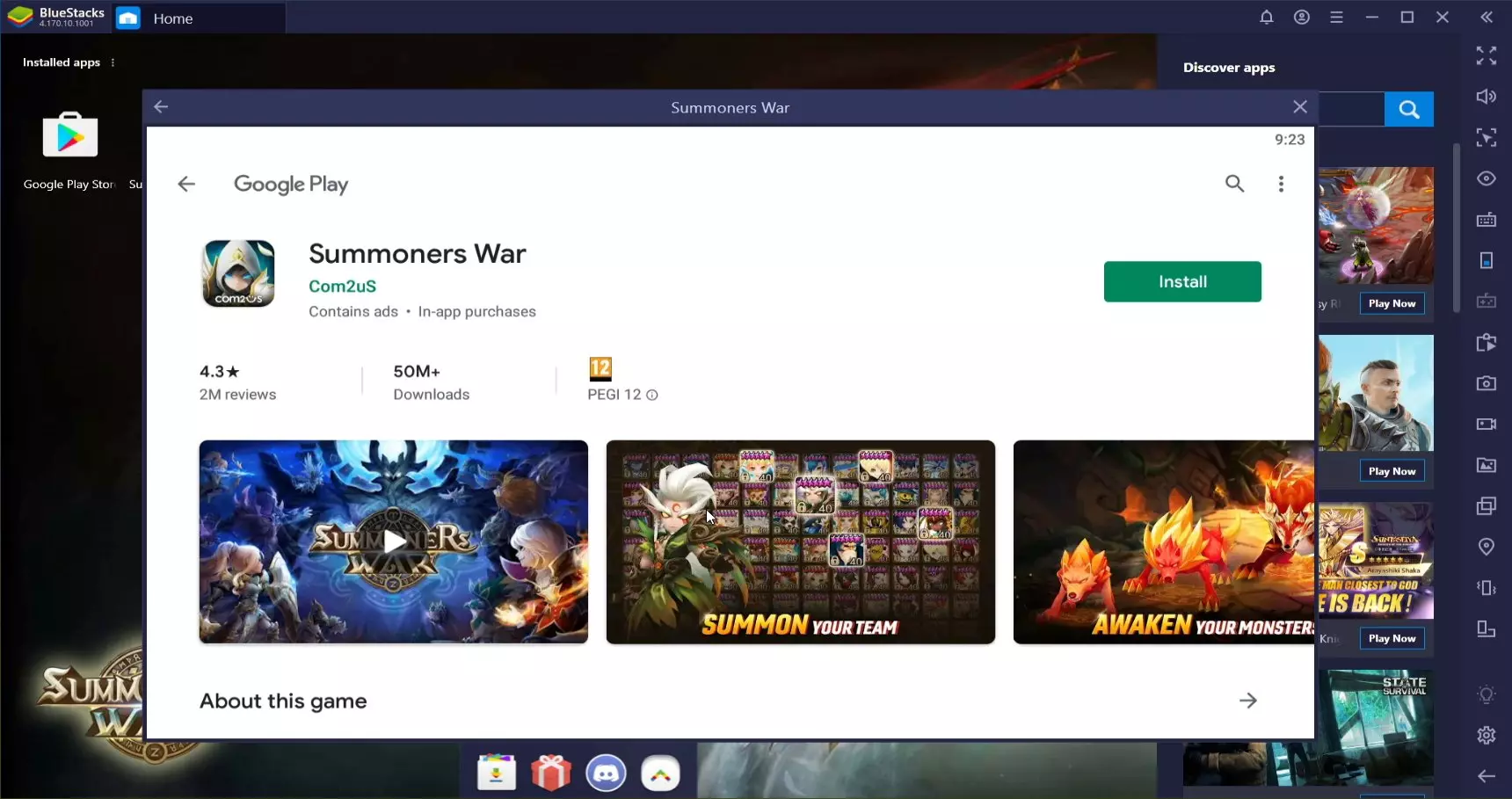Open Discord from the bottom dock

(606, 774)
